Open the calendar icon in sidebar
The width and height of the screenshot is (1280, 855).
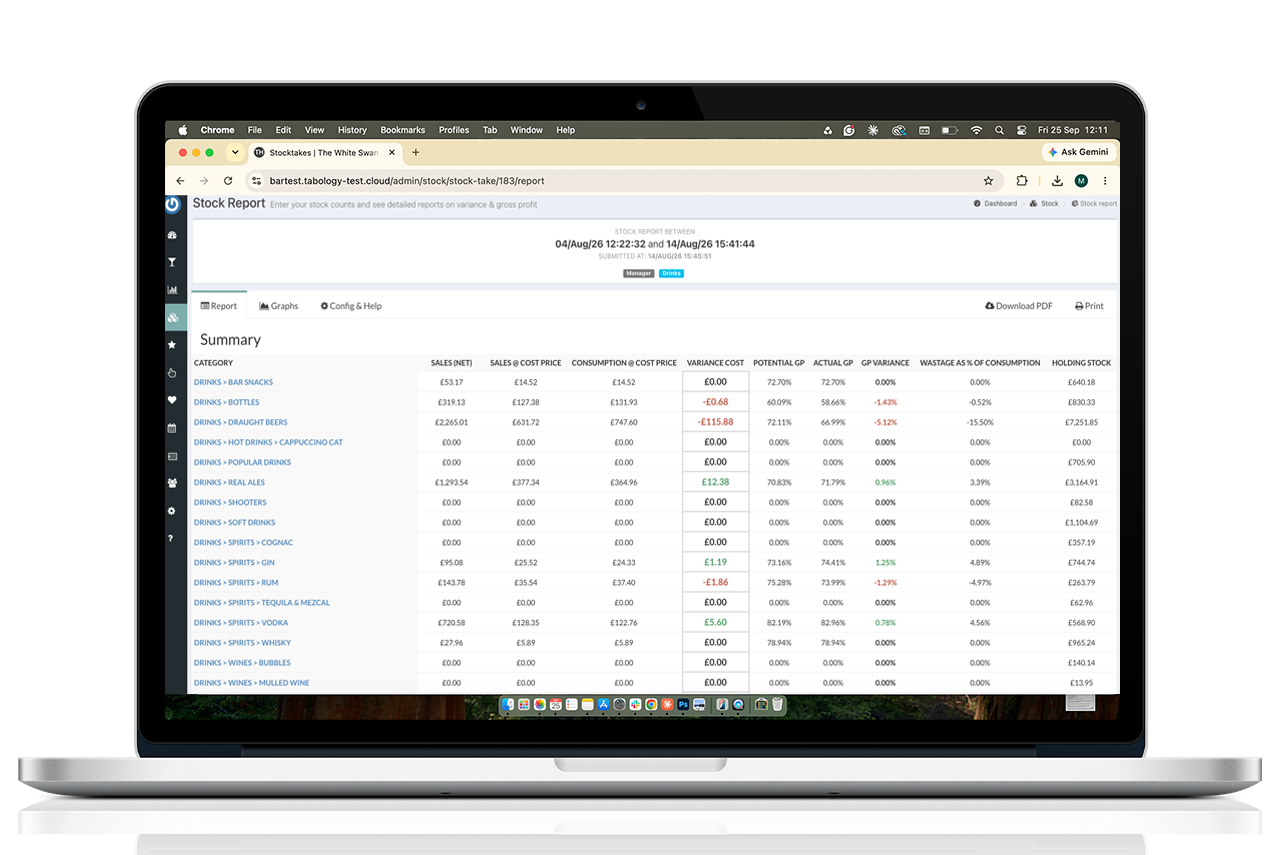172,428
